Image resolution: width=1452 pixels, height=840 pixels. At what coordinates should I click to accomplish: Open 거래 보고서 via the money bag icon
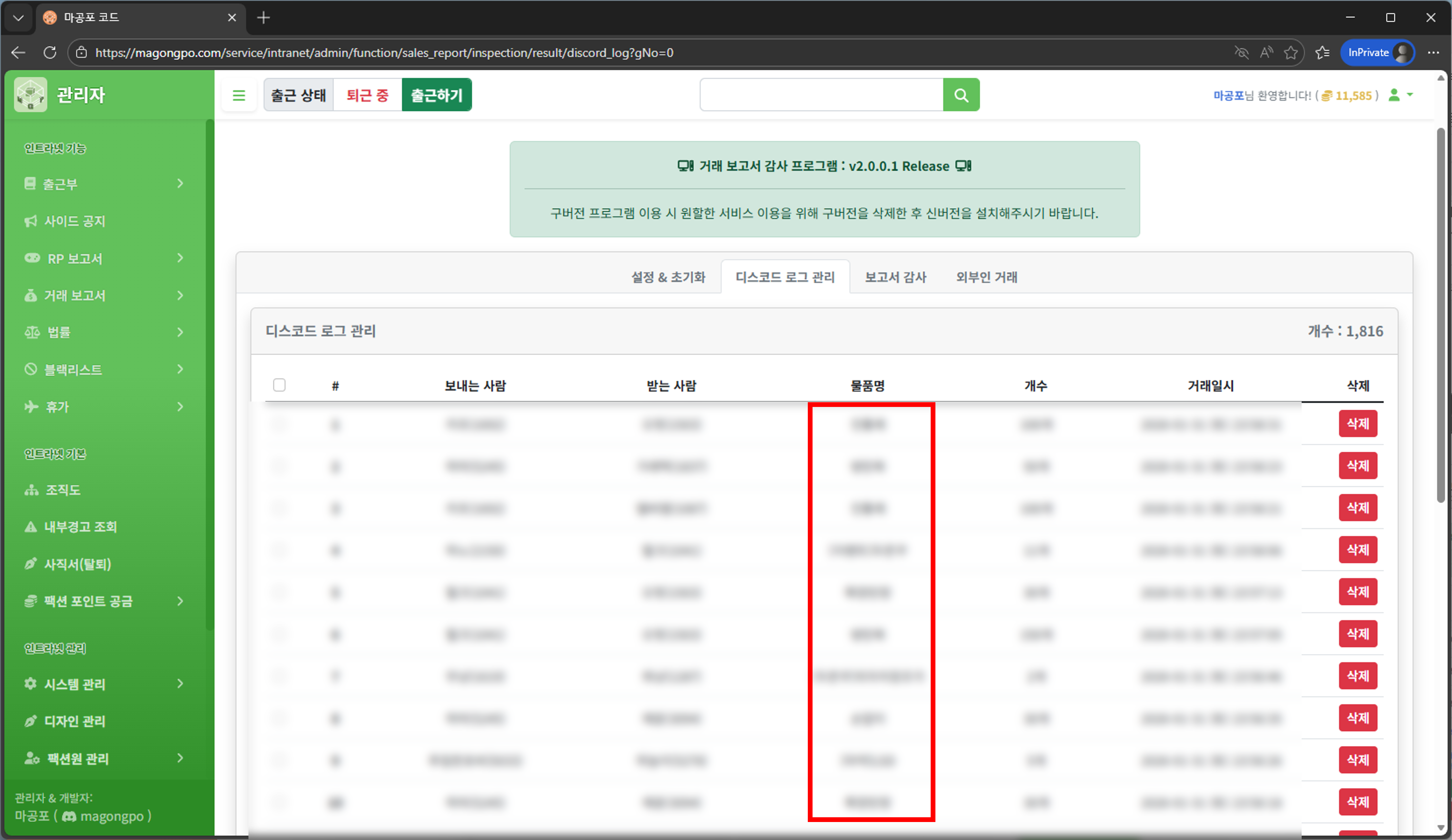click(x=31, y=295)
